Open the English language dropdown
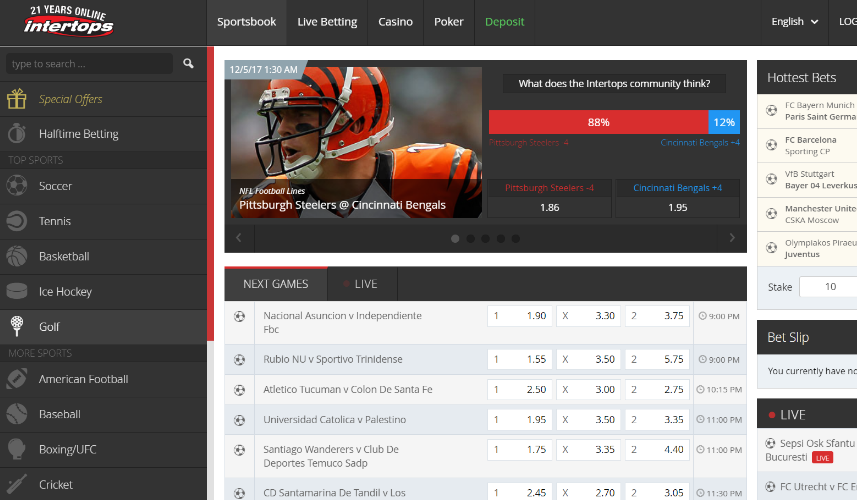Image resolution: width=857 pixels, height=500 pixels. [794, 22]
